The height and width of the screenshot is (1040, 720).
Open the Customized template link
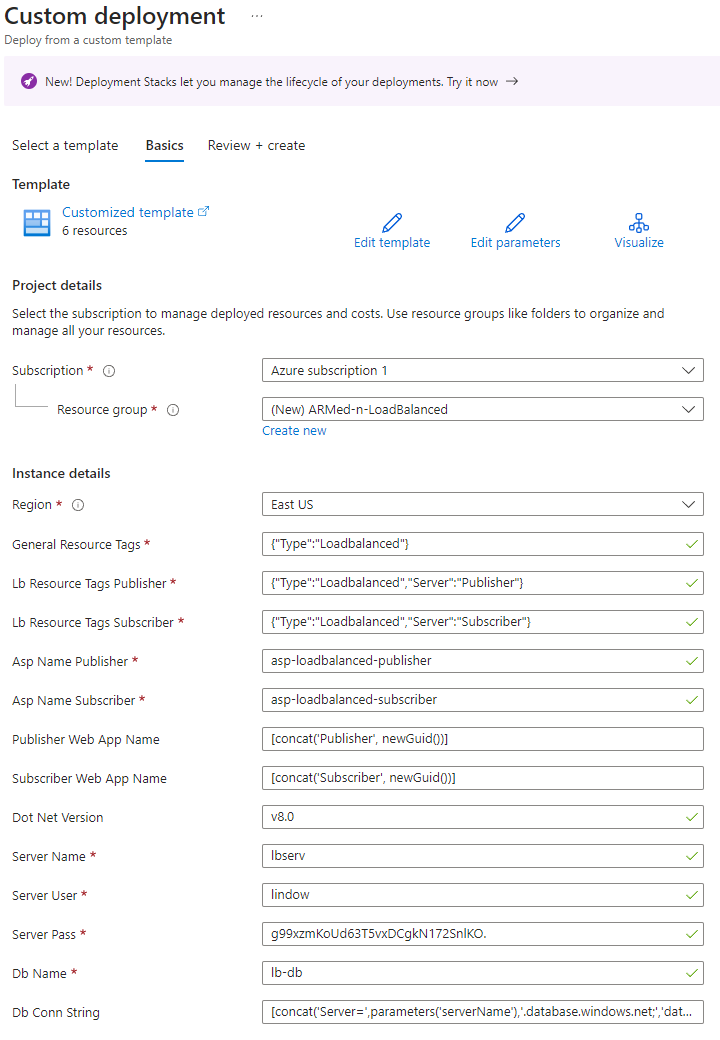pyautogui.click(x=128, y=212)
